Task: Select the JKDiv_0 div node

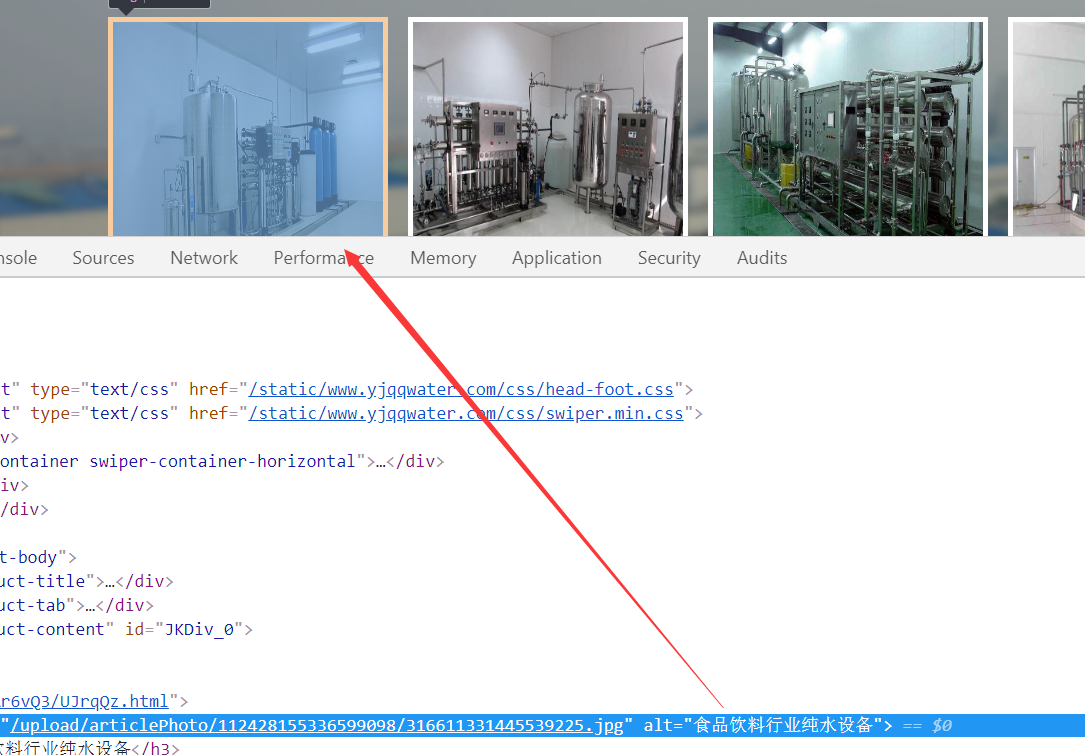Action: pos(120,629)
